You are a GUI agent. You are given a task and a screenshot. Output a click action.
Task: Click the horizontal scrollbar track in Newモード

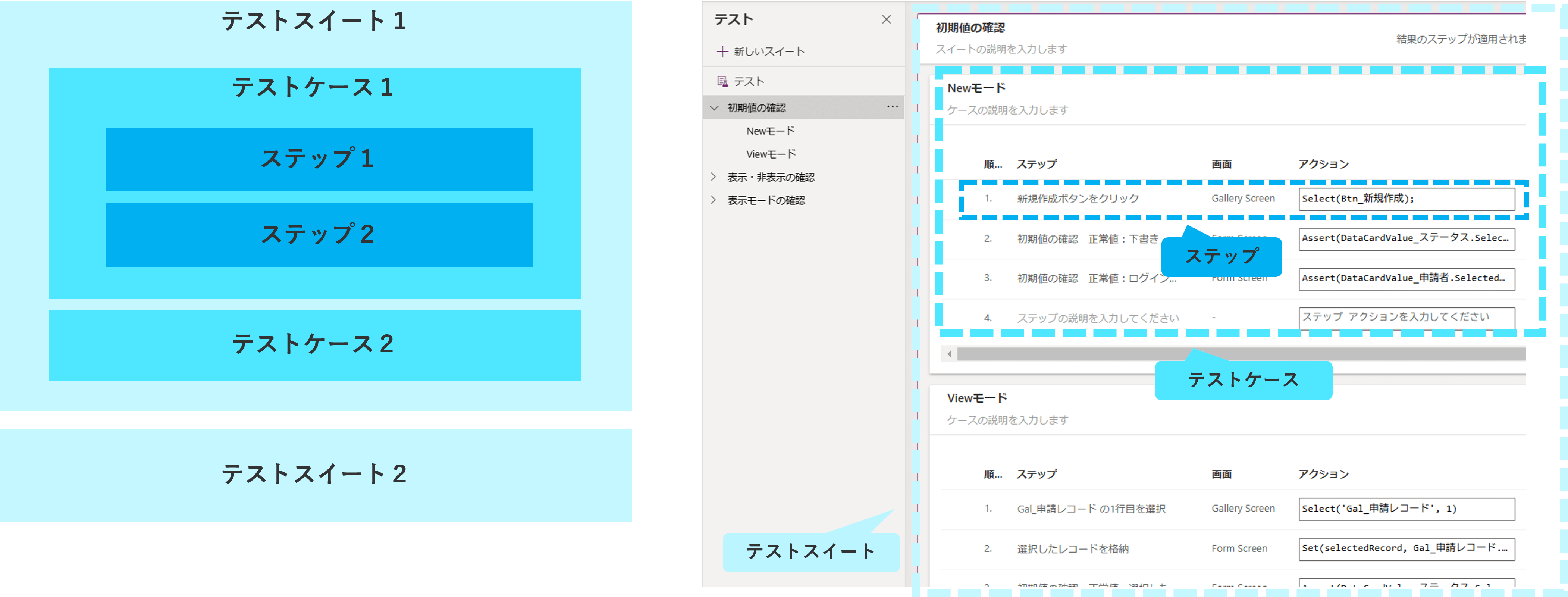(1241, 354)
